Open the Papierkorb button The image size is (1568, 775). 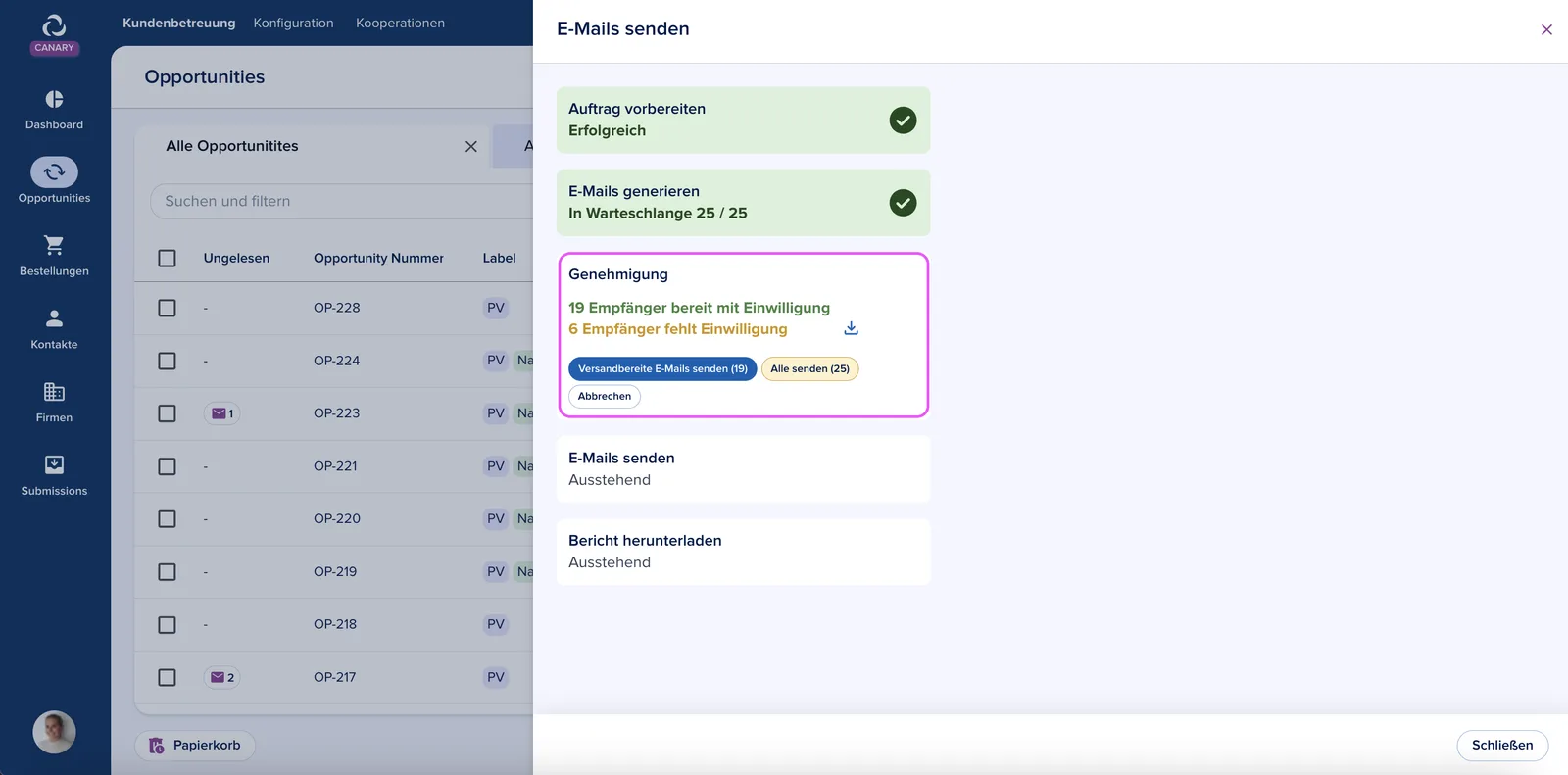tap(195, 746)
